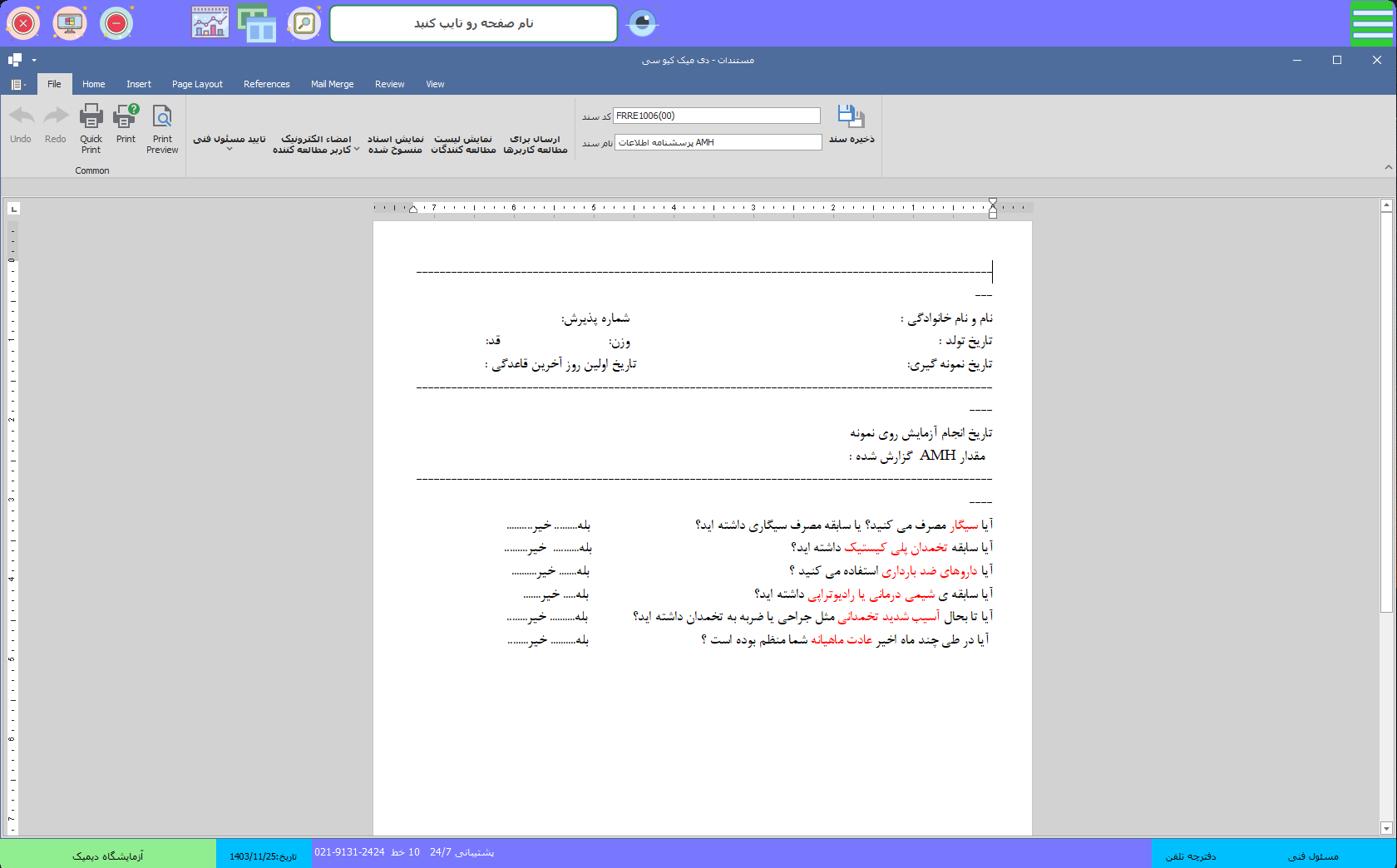Open the Mail Merge tab

pyautogui.click(x=332, y=84)
